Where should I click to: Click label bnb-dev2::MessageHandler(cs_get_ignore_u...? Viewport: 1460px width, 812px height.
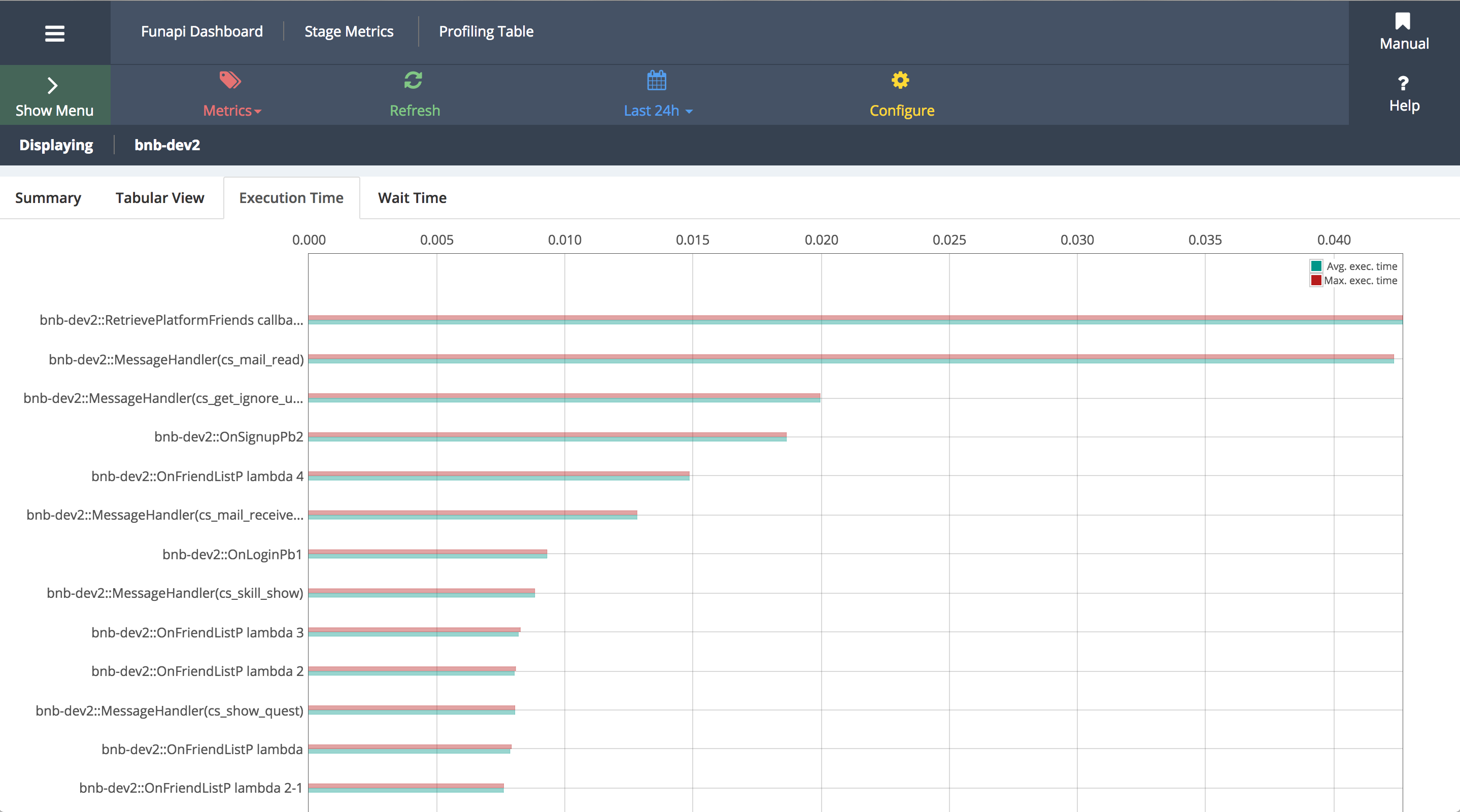[x=163, y=398]
